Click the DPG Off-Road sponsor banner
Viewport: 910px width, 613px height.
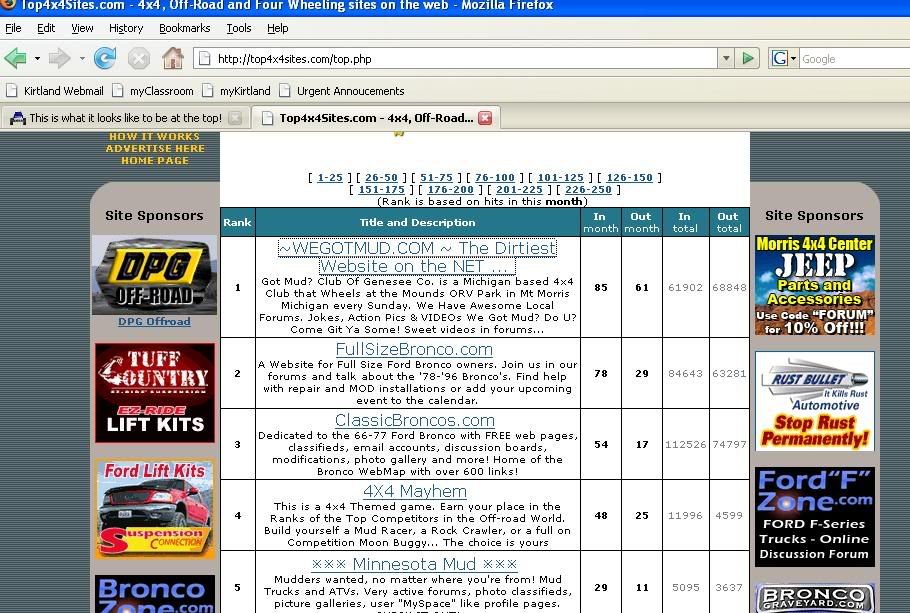154,275
